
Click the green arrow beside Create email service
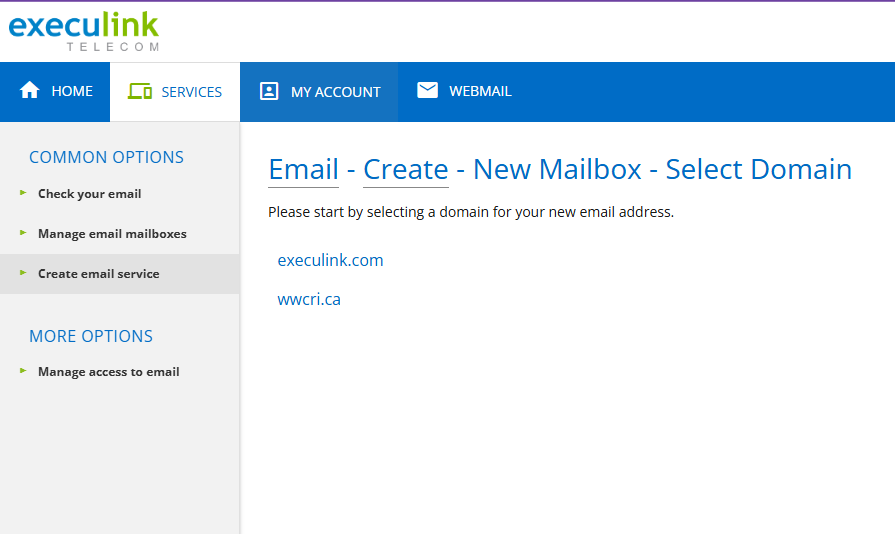click(x=23, y=273)
